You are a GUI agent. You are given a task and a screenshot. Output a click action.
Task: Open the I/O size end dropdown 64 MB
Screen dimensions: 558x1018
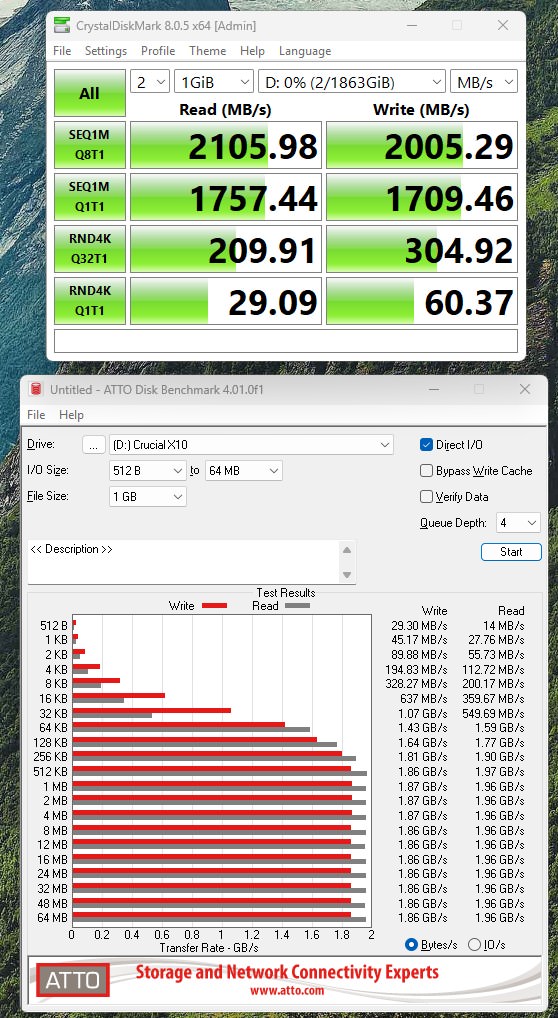[x=244, y=471]
